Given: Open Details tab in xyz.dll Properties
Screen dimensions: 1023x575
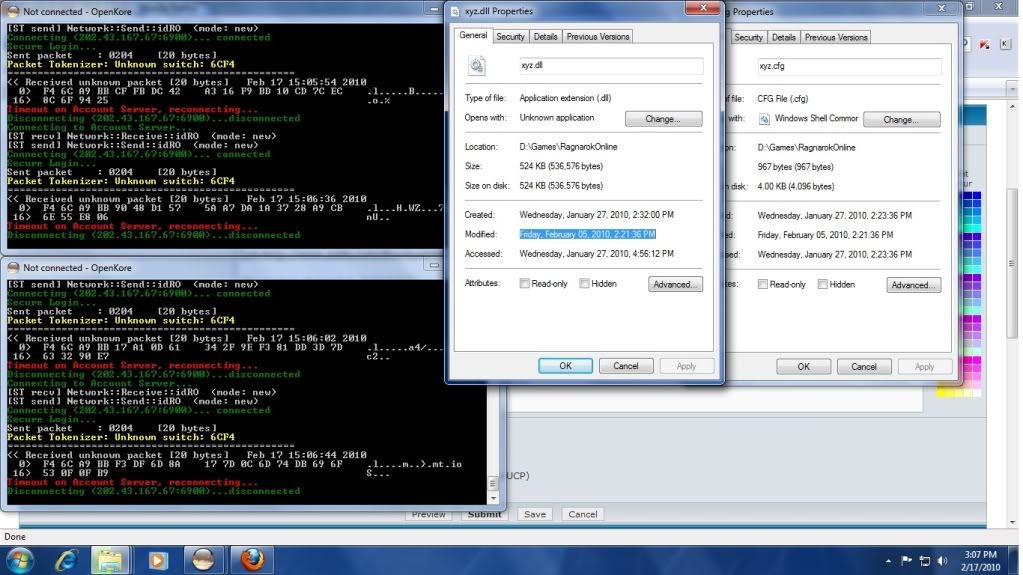Looking at the screenshot, I should 545,37.
